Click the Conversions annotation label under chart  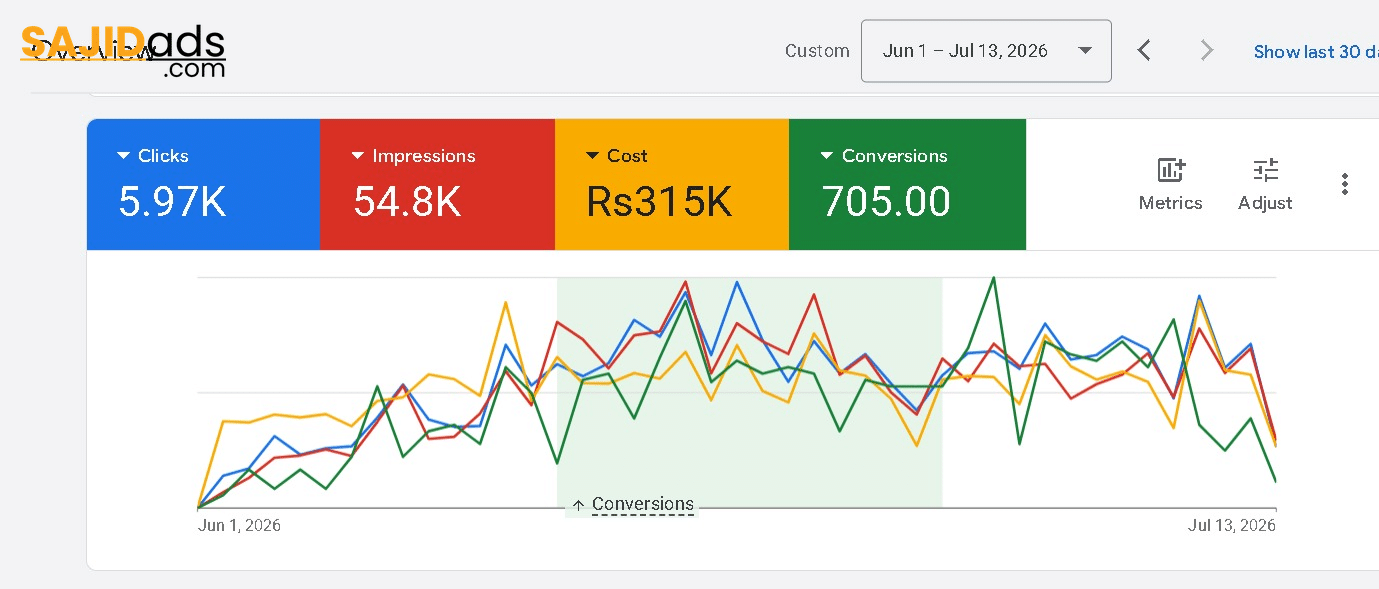[x=643, y=504]
